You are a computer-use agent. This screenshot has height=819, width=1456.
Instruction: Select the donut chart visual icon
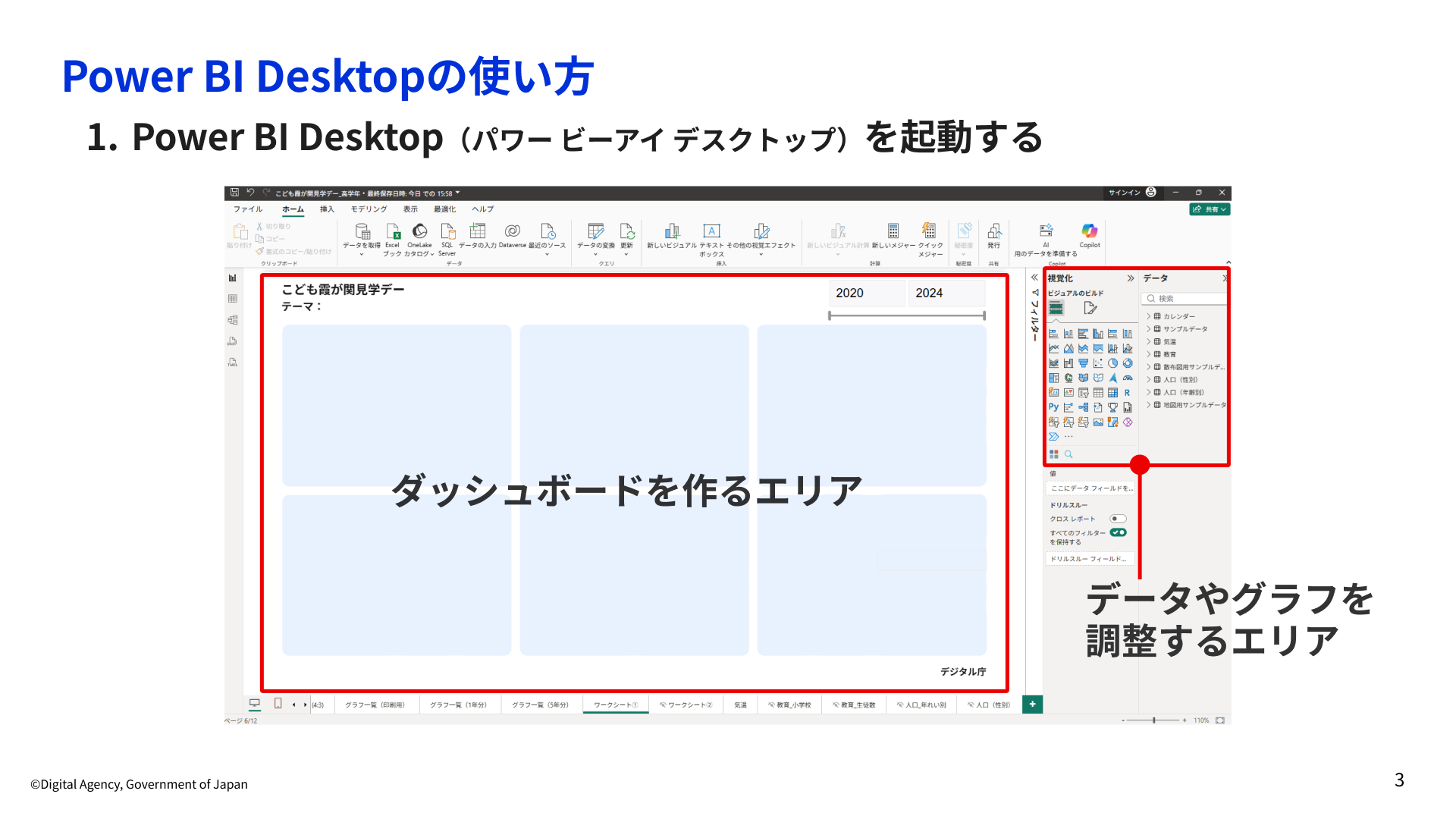[1128, 363]
